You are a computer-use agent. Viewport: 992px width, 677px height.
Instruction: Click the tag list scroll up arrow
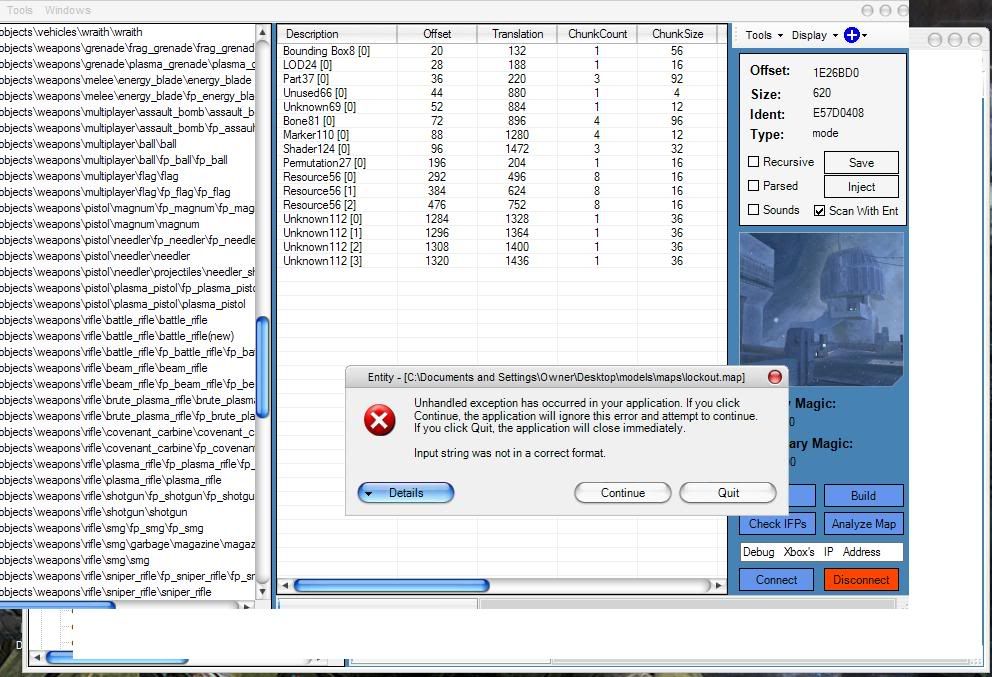pyautogui.click(x=263, y=32)
